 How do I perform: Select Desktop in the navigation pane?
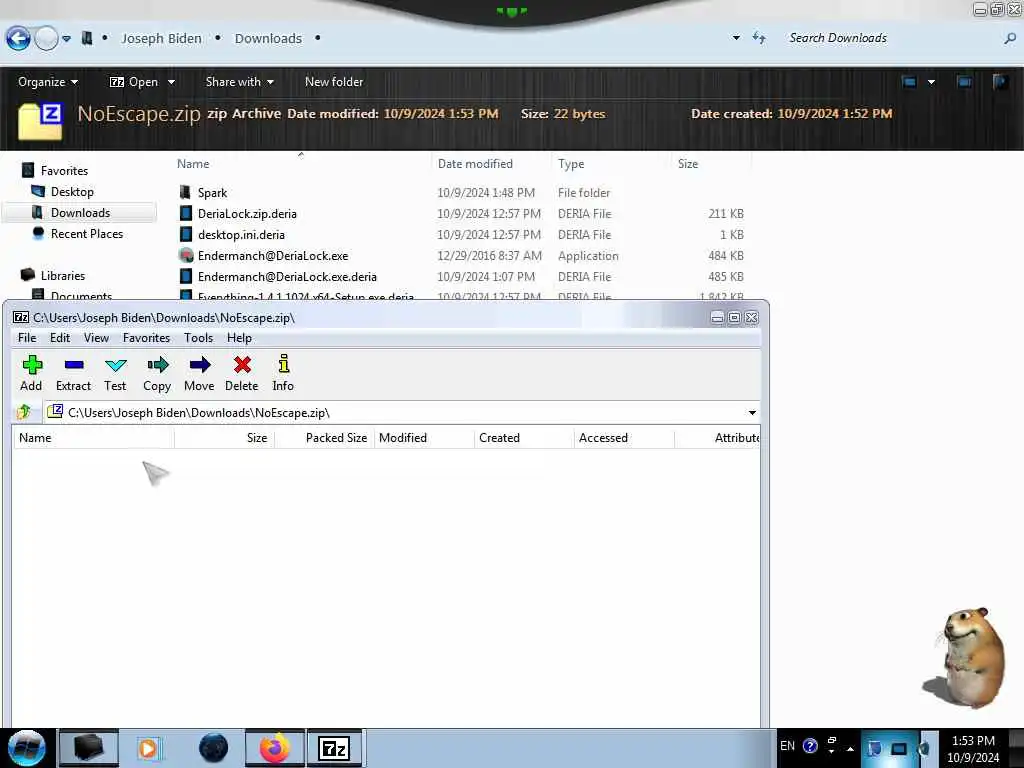click(72, 191)
